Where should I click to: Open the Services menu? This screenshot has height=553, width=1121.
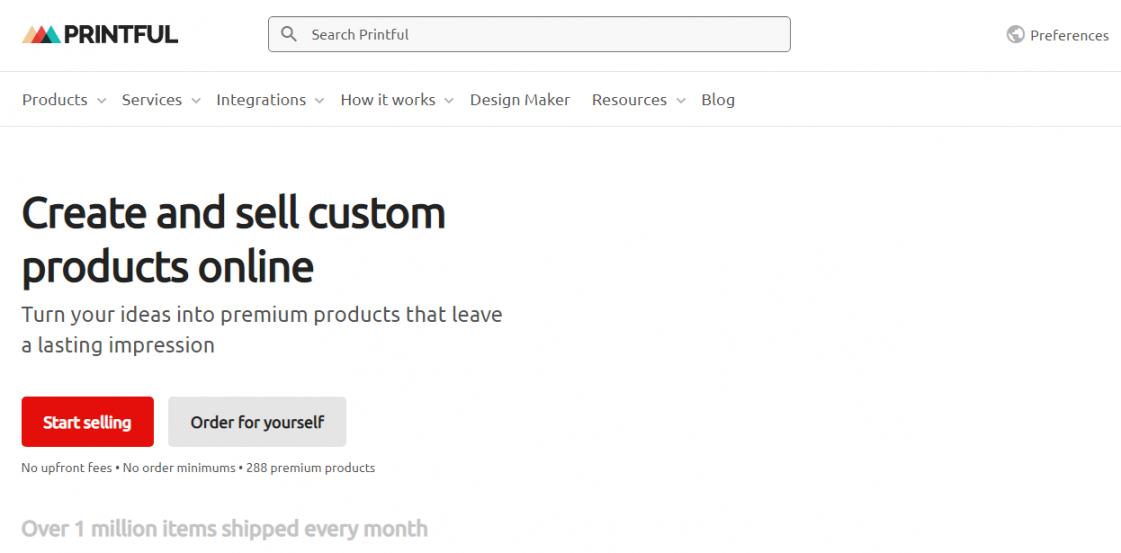coord(152,100)
